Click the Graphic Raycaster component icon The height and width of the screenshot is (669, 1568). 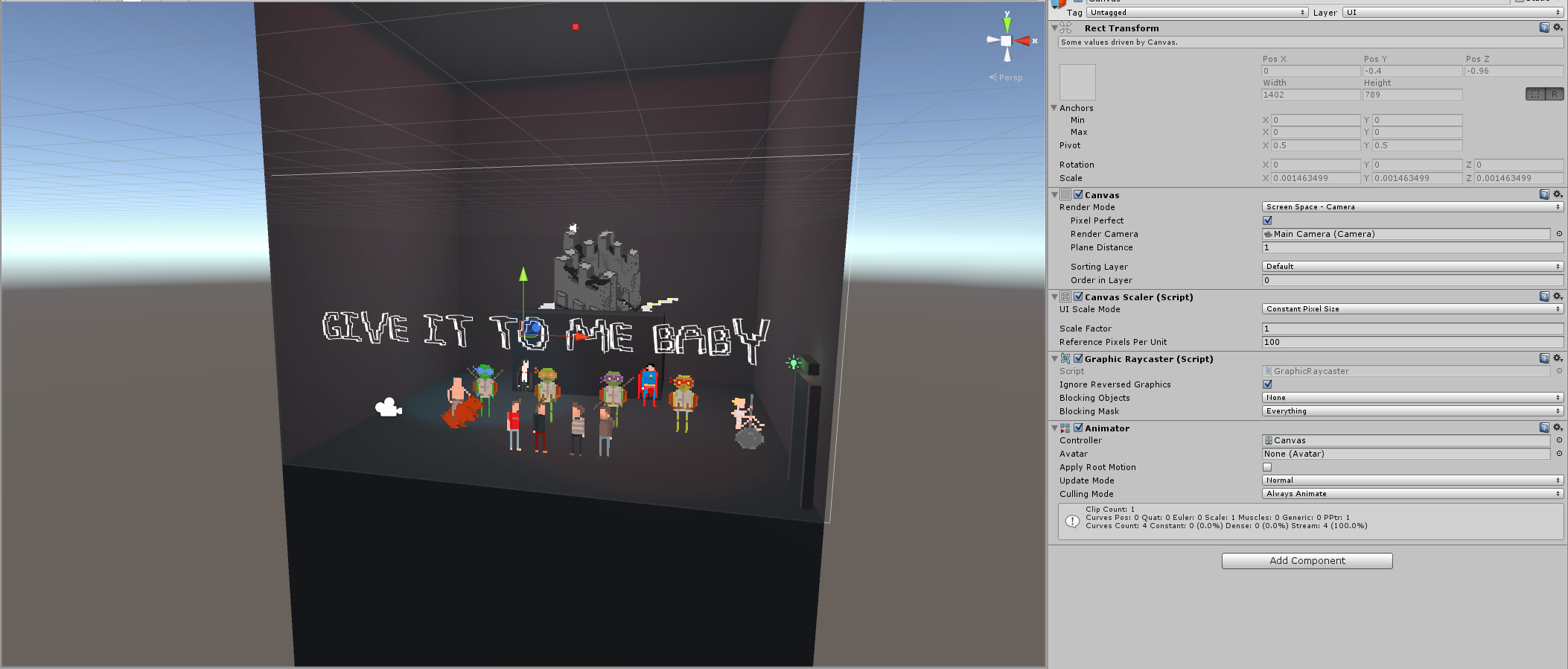(1065, 358)
